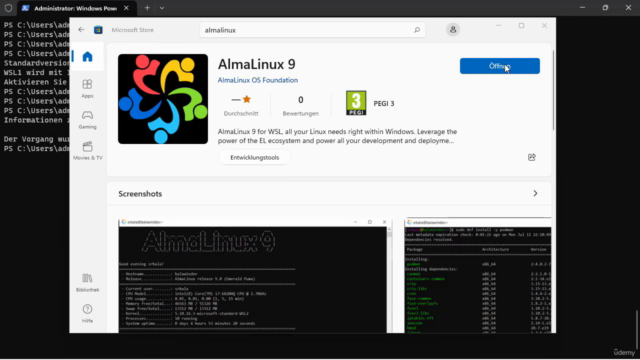Open the second podman install screenshot

478,276
